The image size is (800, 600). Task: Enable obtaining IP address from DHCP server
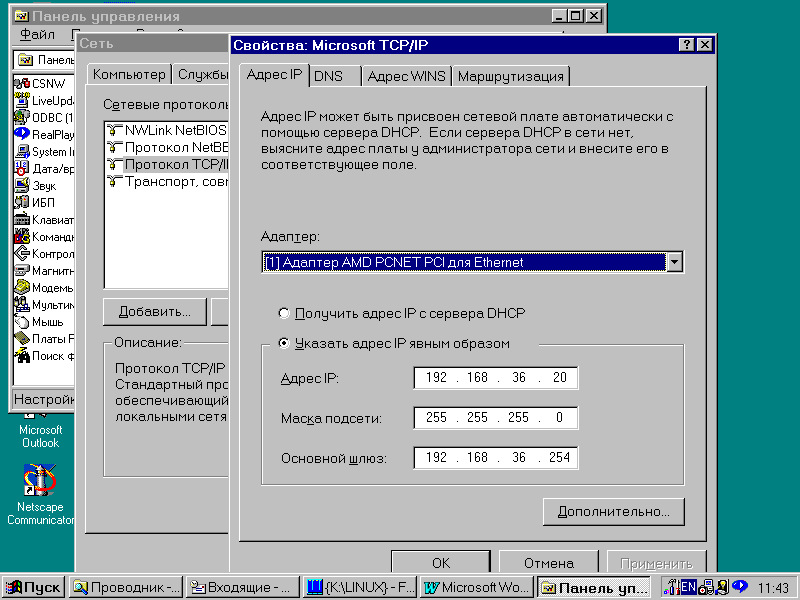coord(285,313)
